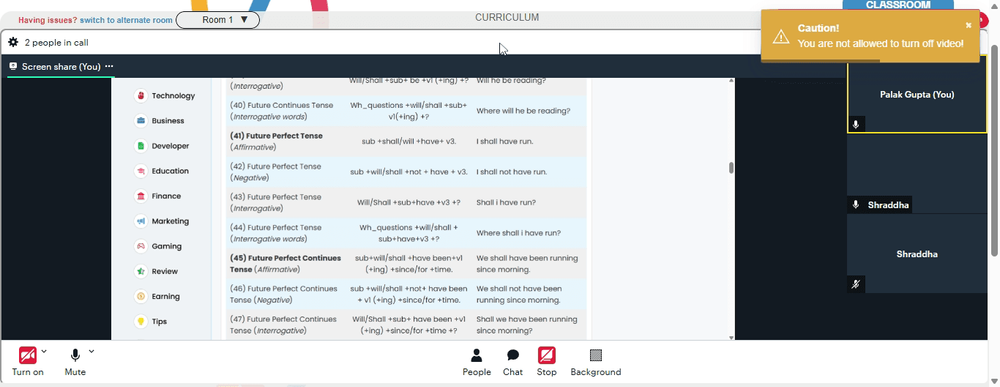Open the People panel
Viewport: 1000px width, 387px height.
click(x=476, y=361)
